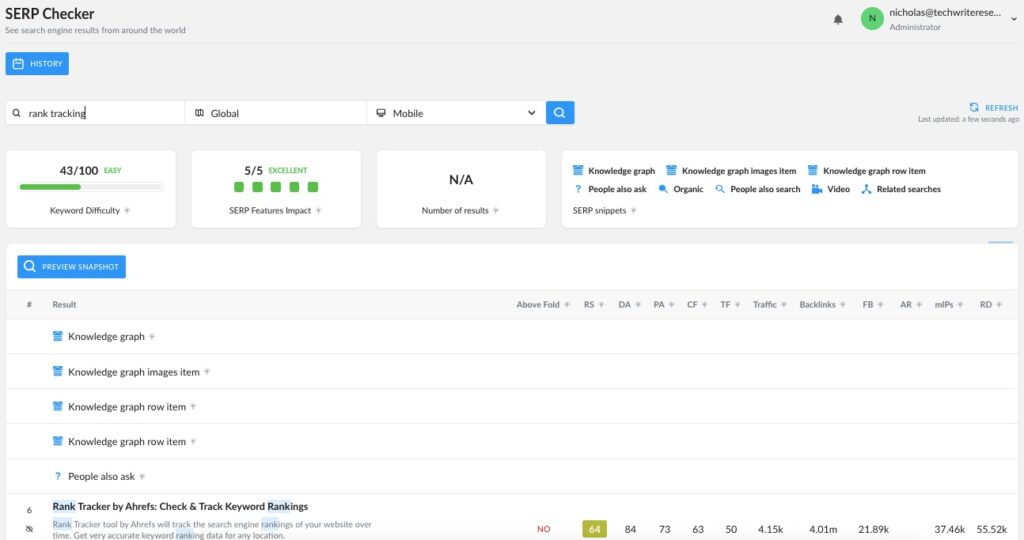Image resolution: width=1024 pixels, height=540 pixels.
Task: Open the Global location selector
Action: tap(276, 113)
